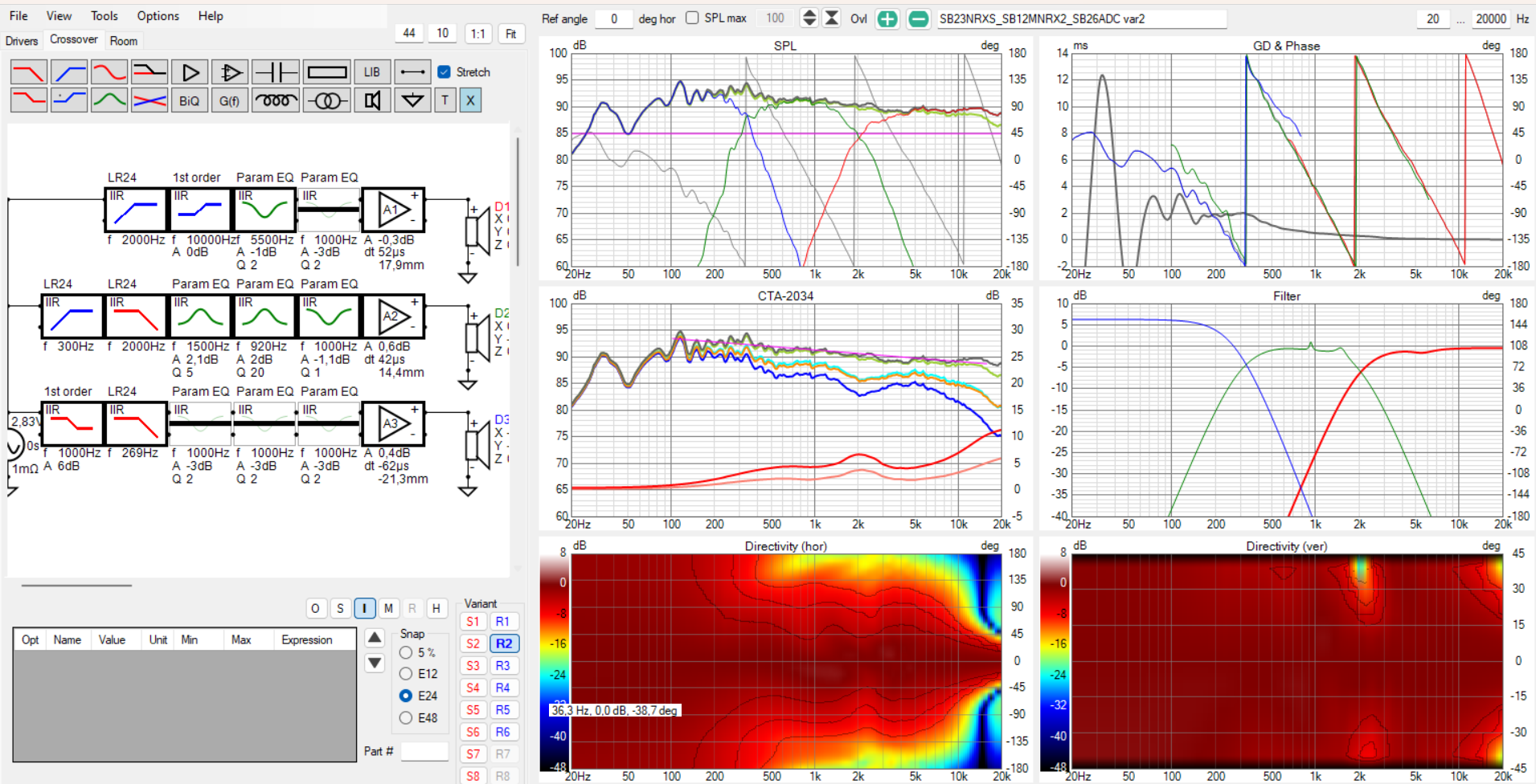Image resolution: width=1536 pixels, height=784 pixels.
Task: Click the fit-to-range hourglass icon near SPL max
Action: [833, 18]
